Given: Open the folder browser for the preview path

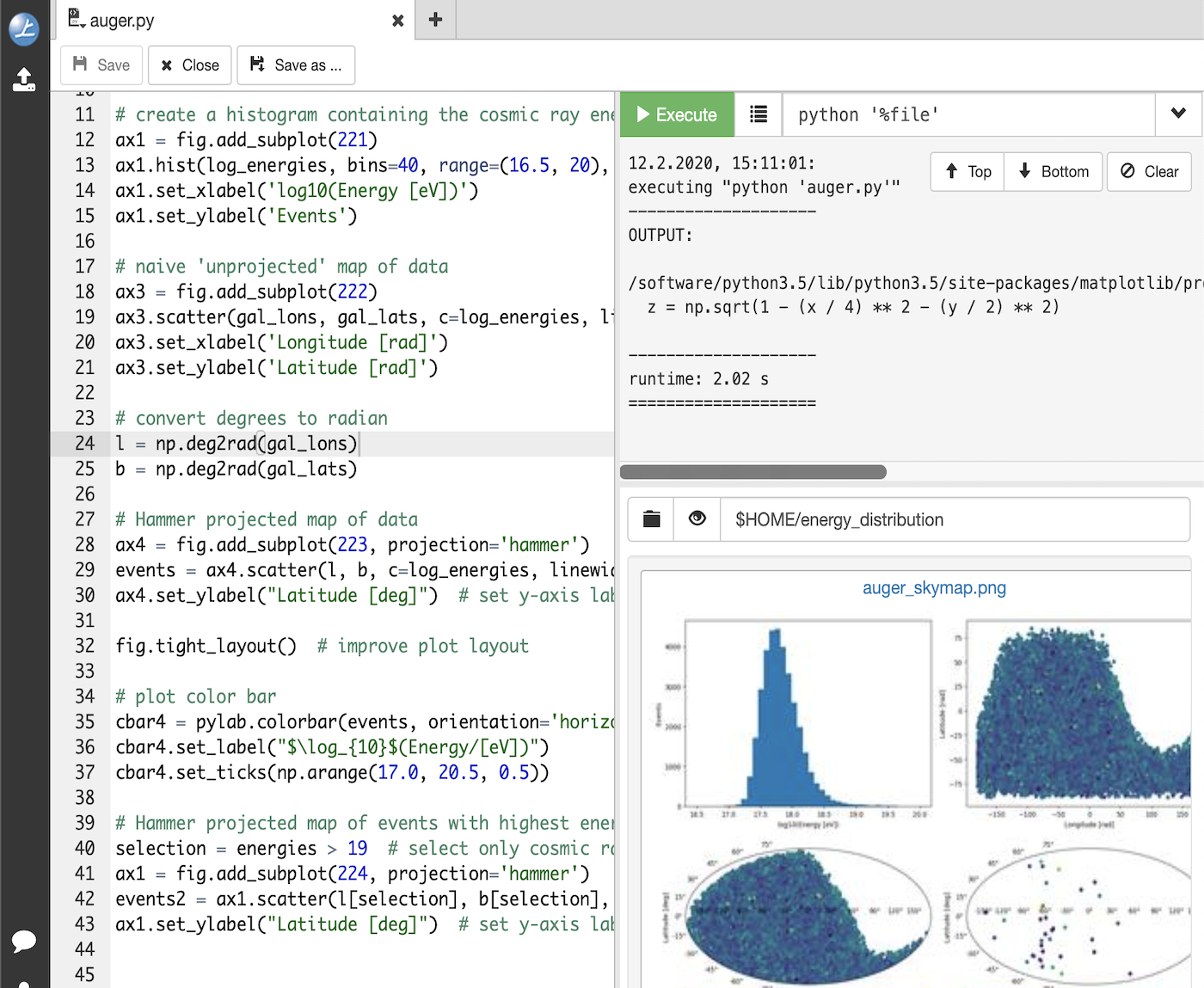Looking at the screenshot, I should pos(650,519).
